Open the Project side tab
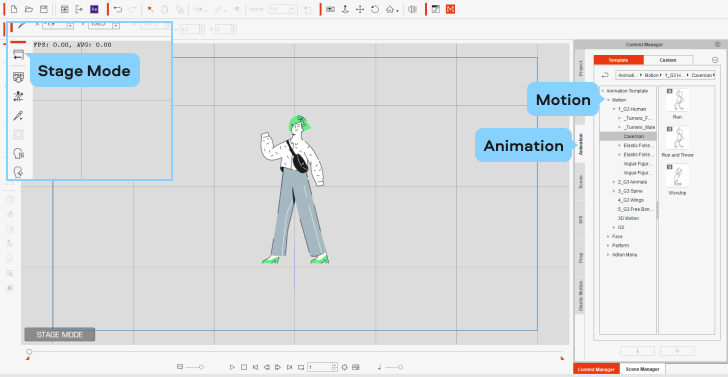The image size is (728, 377). (580, 69)
